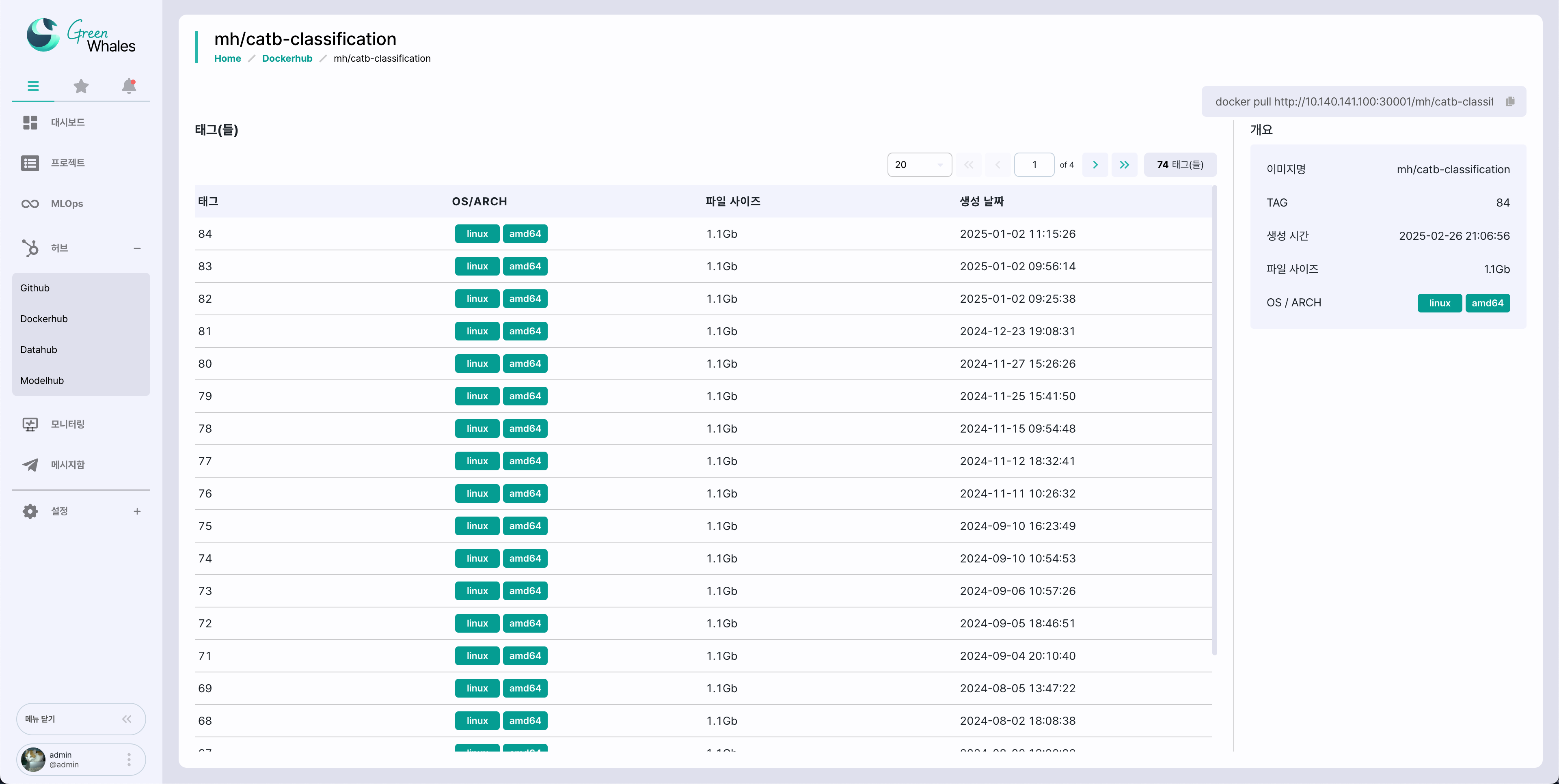Click linux badge in tag 82 row
1559x784 pixels.
477,299
